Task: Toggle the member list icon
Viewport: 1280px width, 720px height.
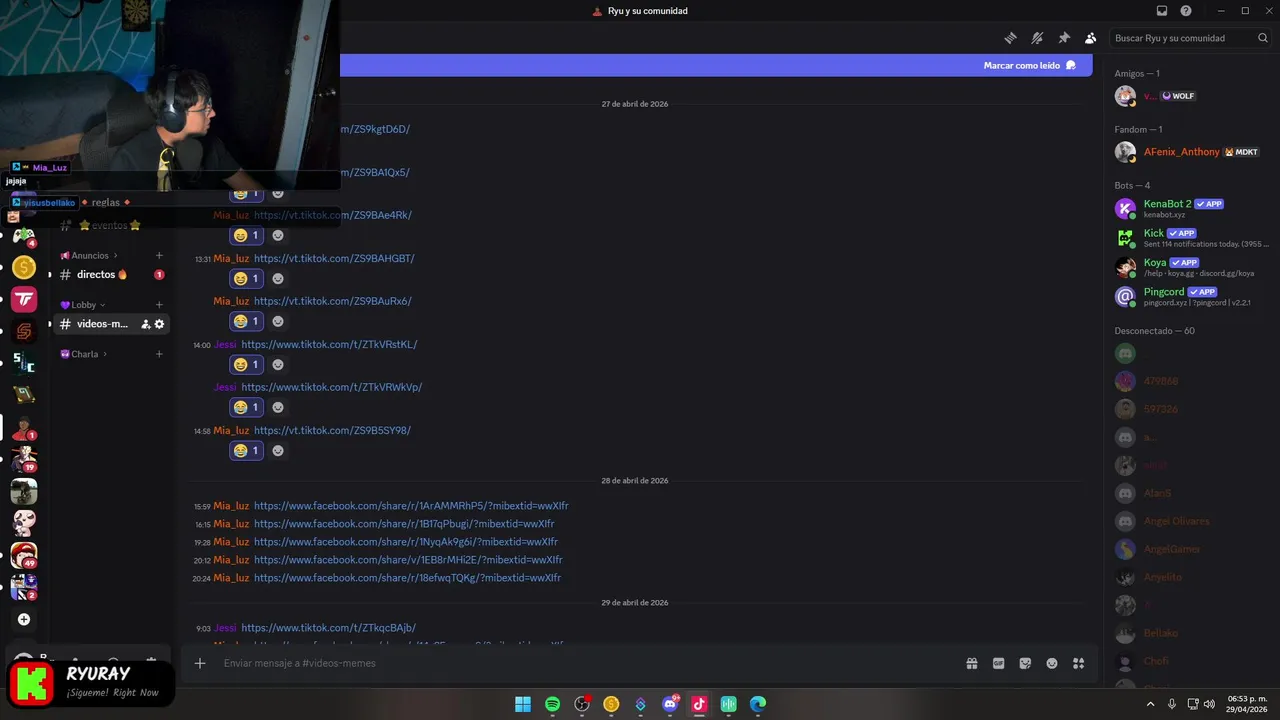Action: (x=1090, y=38)
